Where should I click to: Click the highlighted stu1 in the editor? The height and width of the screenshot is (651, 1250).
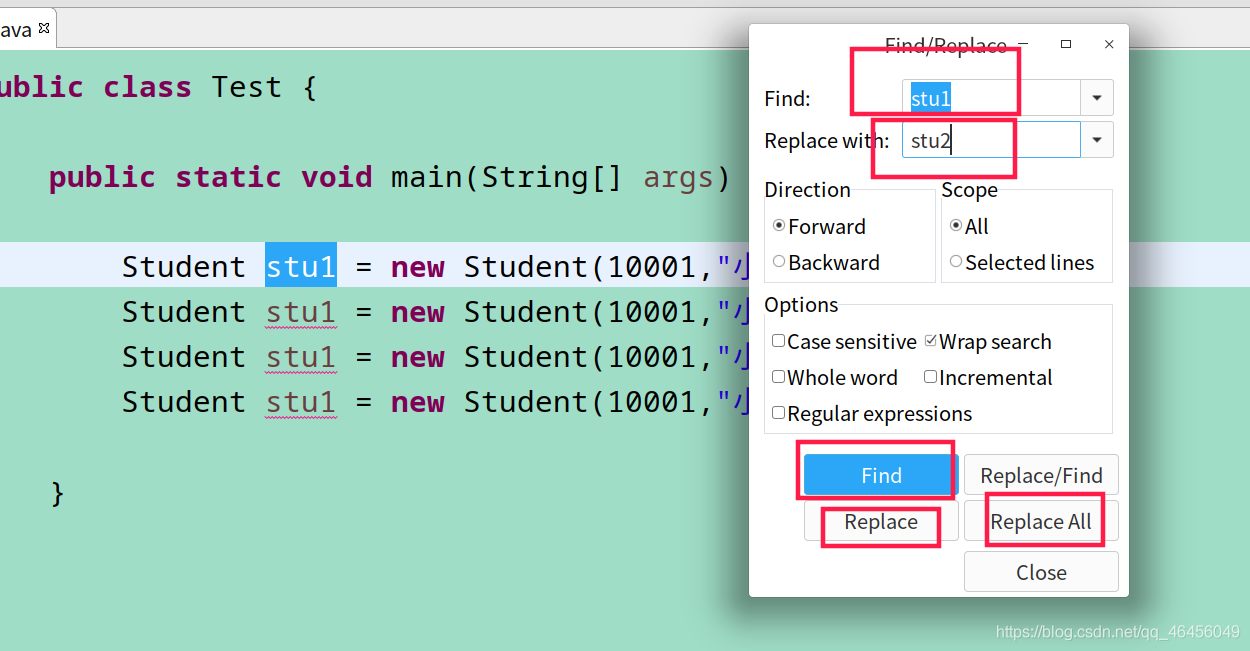click(301, 266)
